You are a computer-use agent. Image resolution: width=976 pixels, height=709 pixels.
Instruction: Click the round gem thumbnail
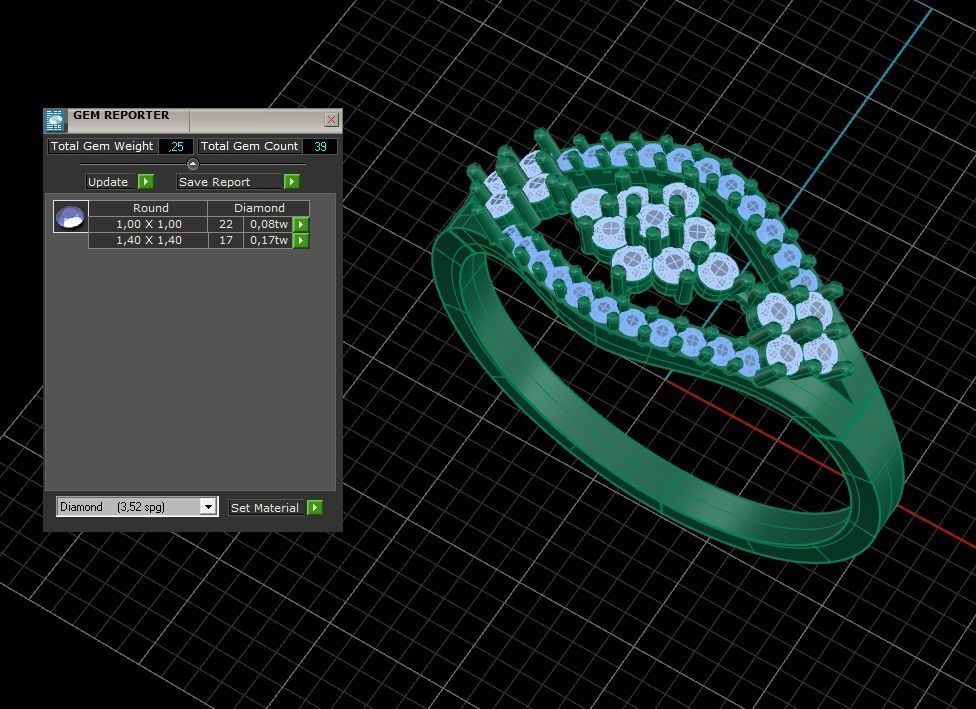(70, 217)
